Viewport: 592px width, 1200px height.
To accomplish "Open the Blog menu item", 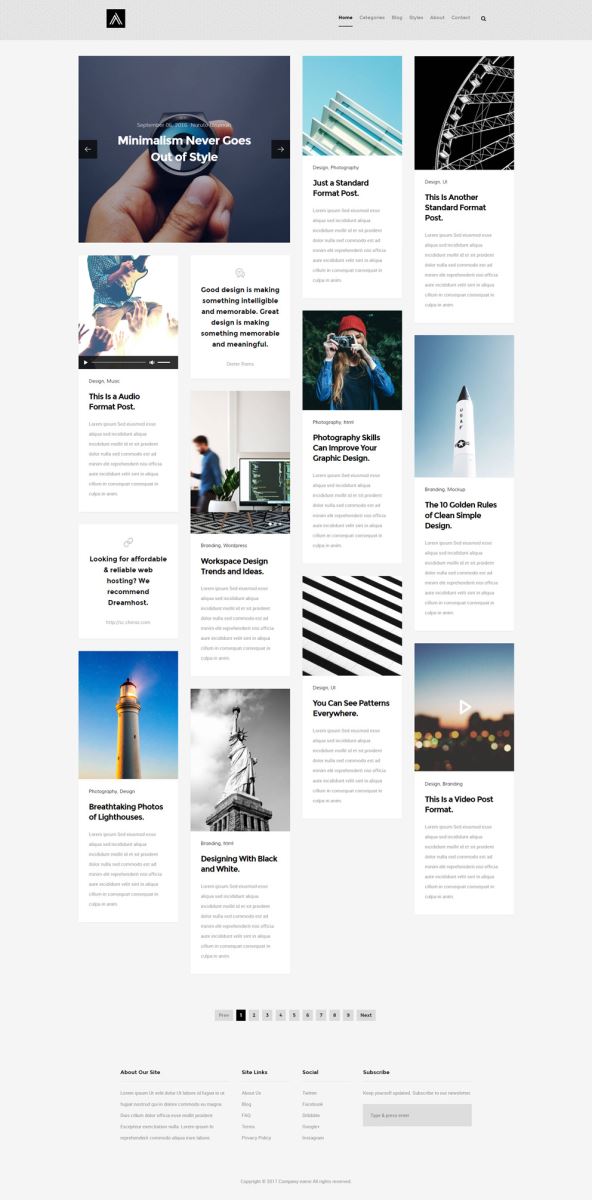I will click(x=397, y=18).
